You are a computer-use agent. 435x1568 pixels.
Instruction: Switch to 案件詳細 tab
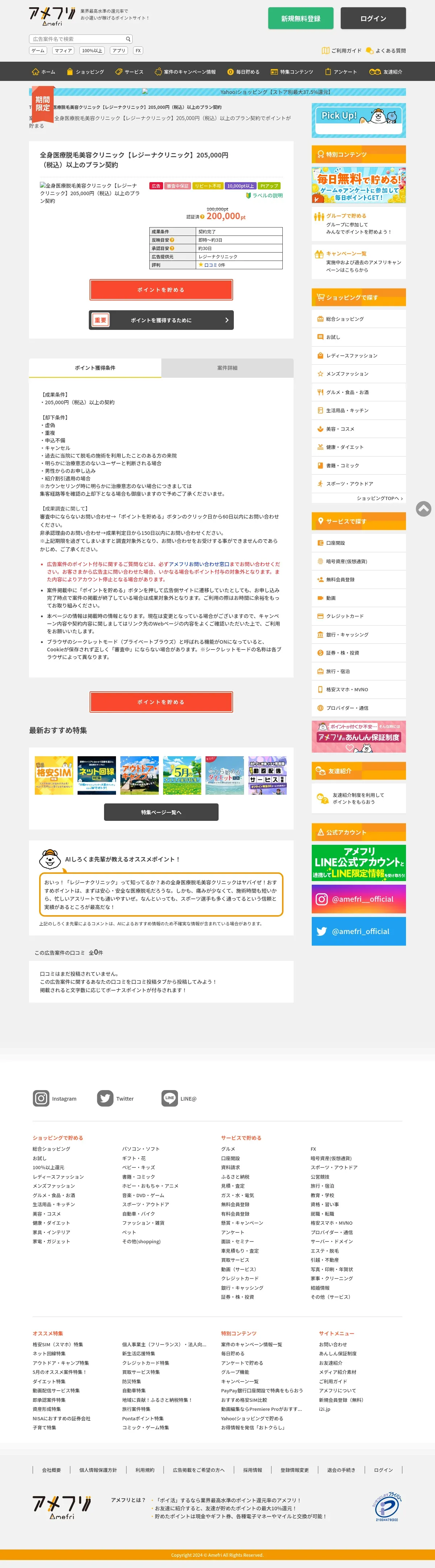tap(228, 368)
